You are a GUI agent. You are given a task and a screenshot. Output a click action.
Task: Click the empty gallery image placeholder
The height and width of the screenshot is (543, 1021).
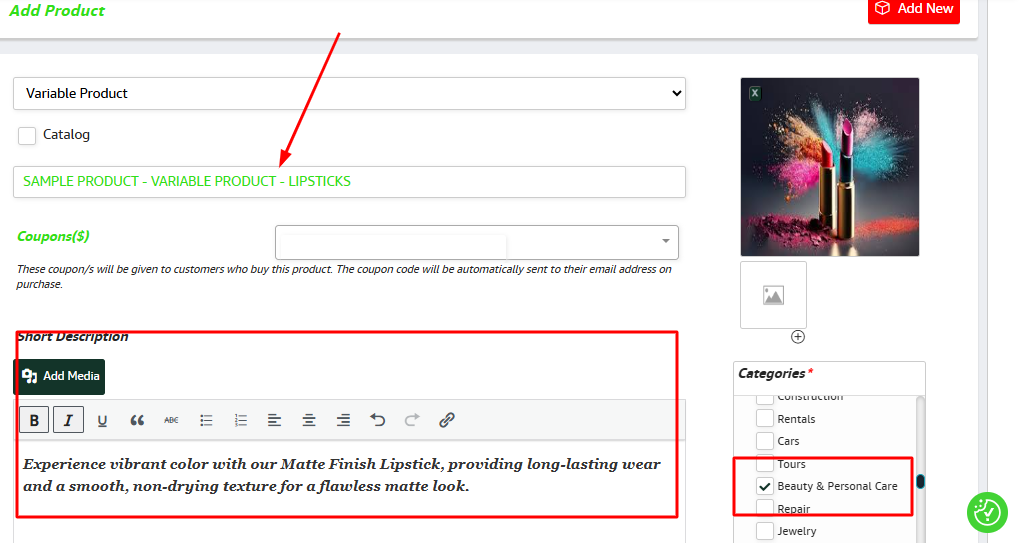click(774, 295)
